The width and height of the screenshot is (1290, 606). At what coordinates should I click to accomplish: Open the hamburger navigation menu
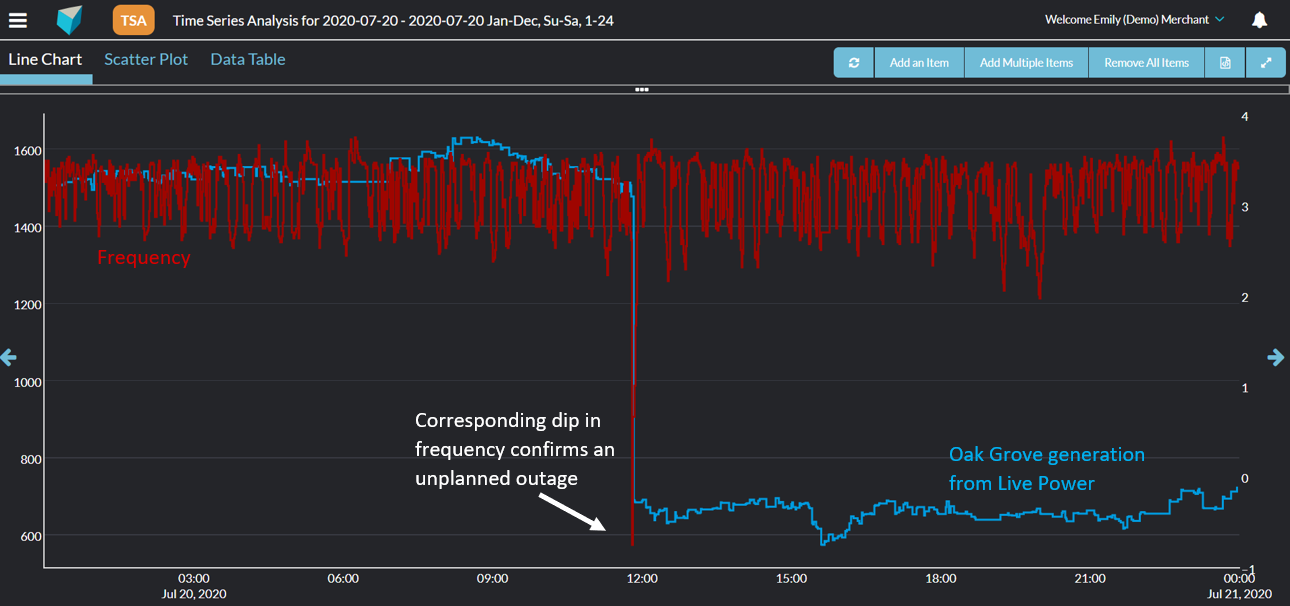tap(18, 20)
